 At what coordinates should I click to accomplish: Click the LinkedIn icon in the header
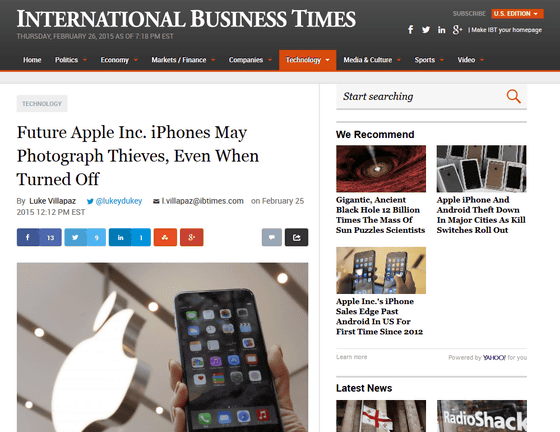tap(441, 30)
